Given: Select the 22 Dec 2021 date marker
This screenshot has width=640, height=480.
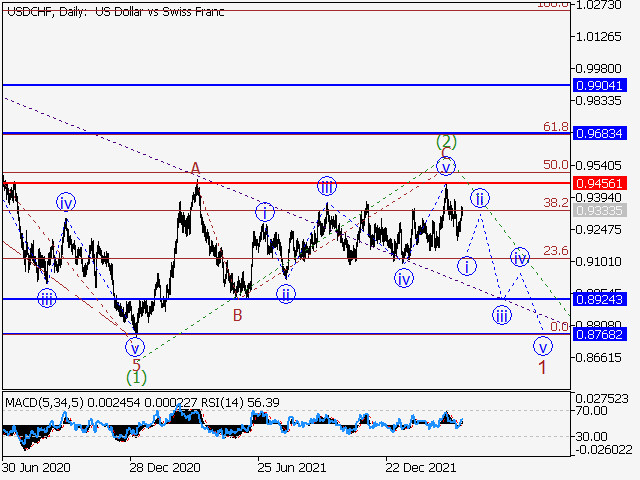Looking at the screenshot, I should pyautogui.click(x=420, y=467).
